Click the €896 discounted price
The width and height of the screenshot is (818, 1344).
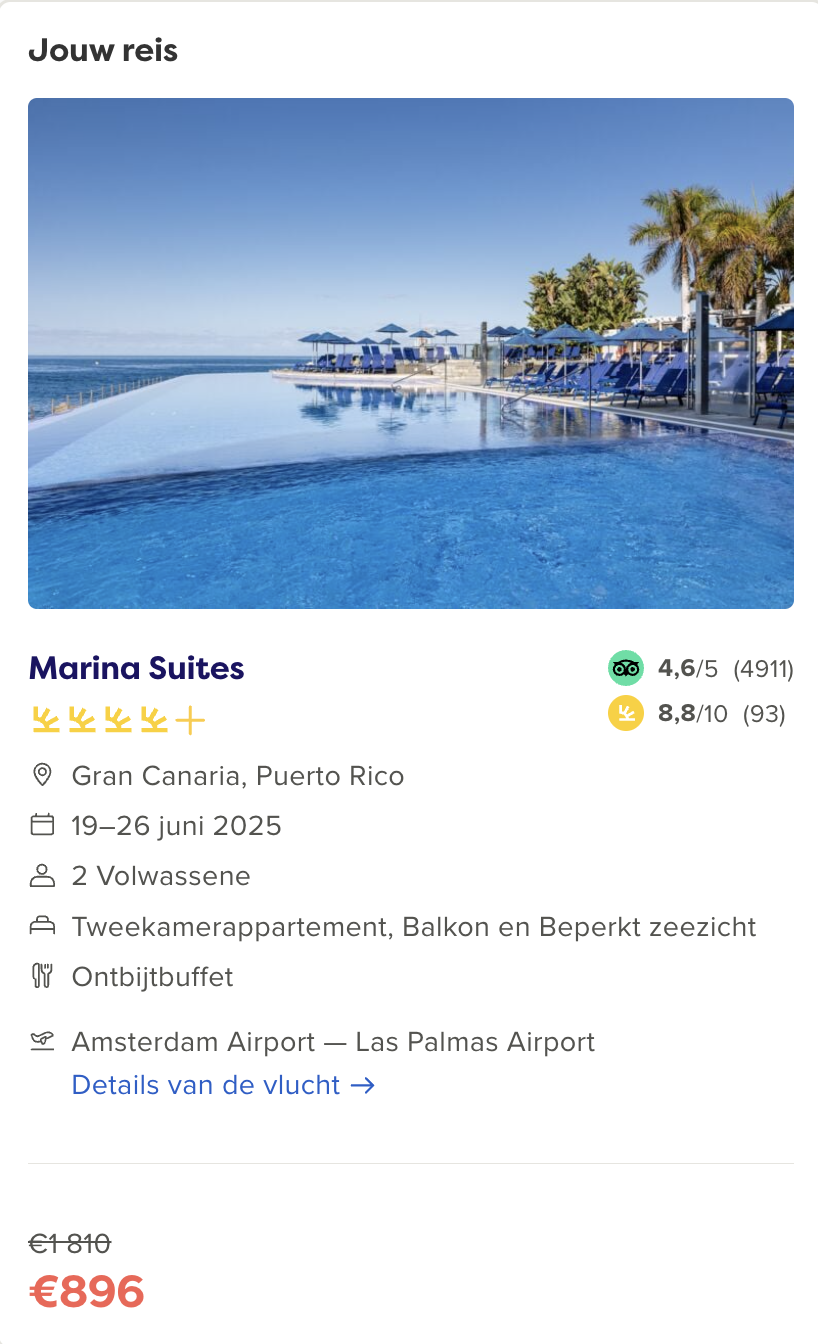87,1292
